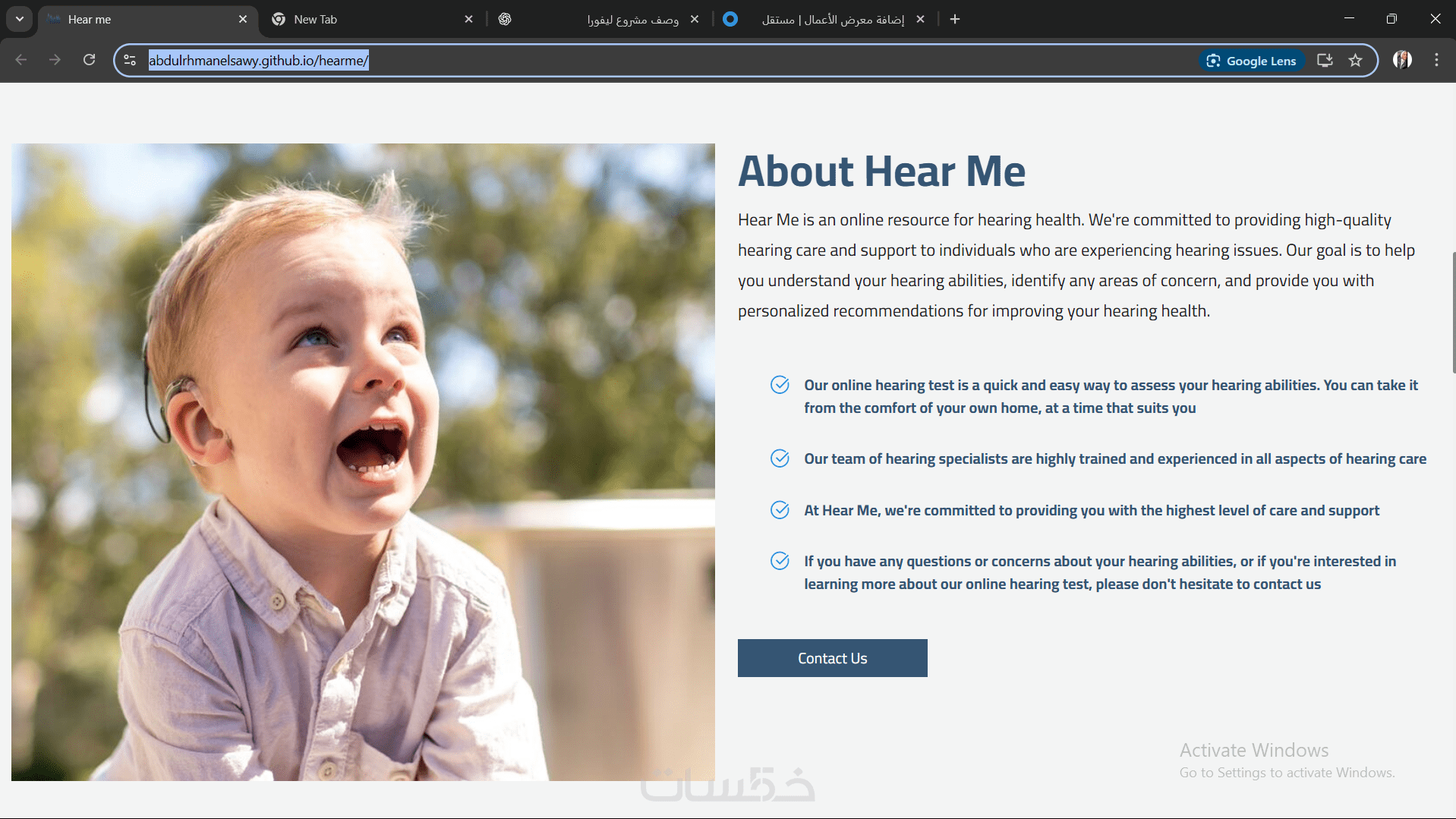Bookmark this page with the star icon
1456x819 pixels.
[x=1356, y=61]
